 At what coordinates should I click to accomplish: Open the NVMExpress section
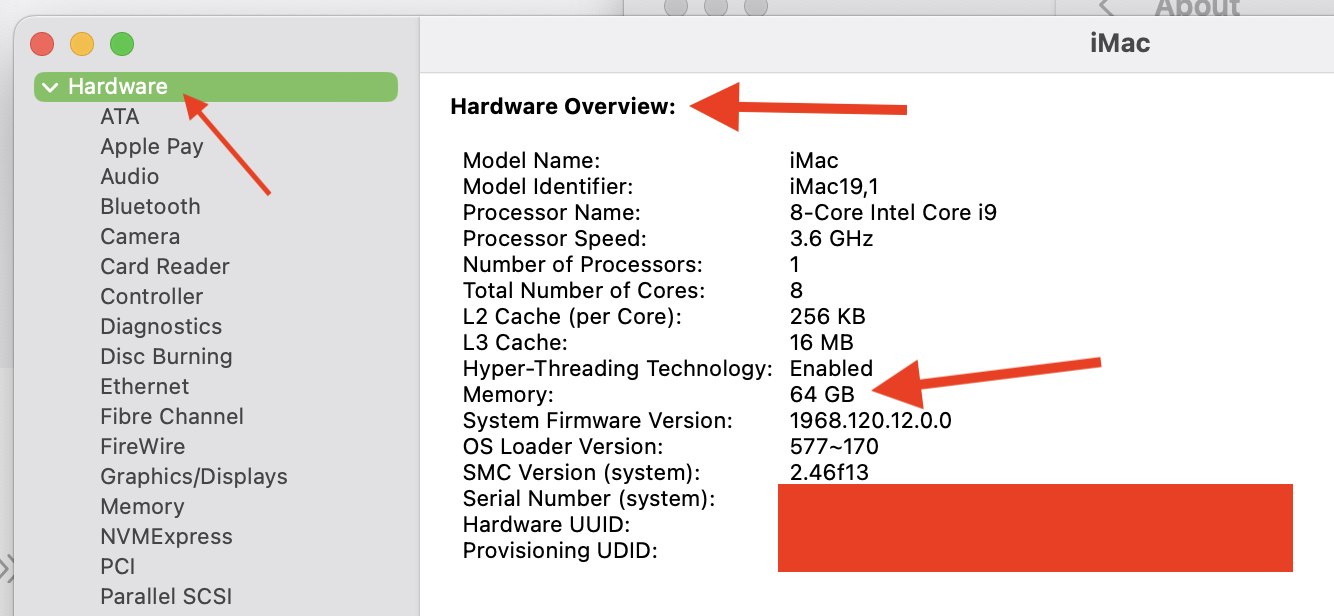166,537
